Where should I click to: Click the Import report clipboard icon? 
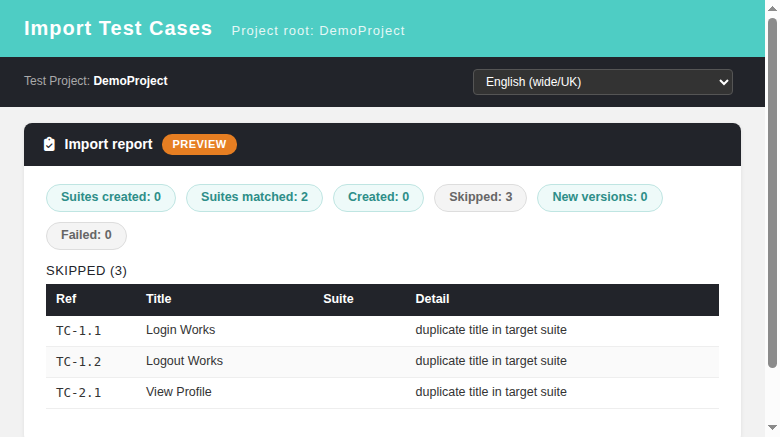coord(49,144)
